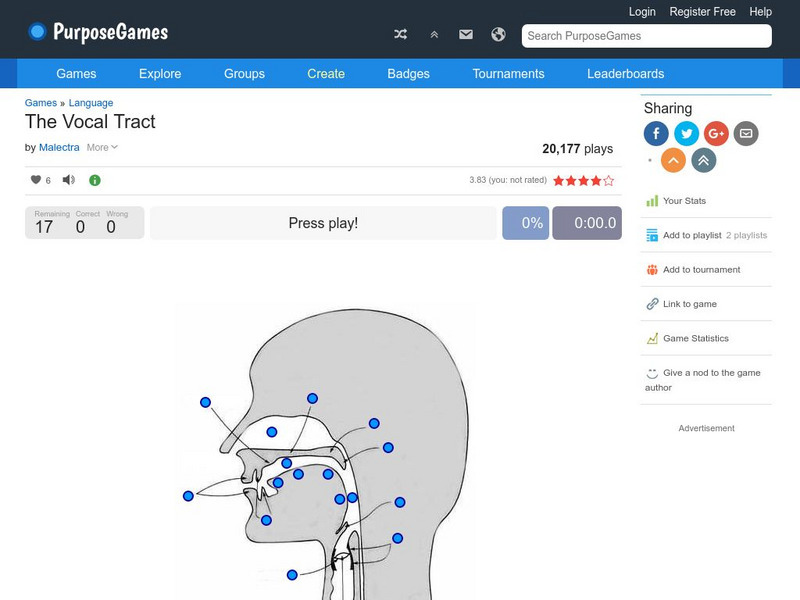The height and width of the screenshot is (600, 800).
Task: Open the random game shuffle icon
Action: tap(400, 33)
